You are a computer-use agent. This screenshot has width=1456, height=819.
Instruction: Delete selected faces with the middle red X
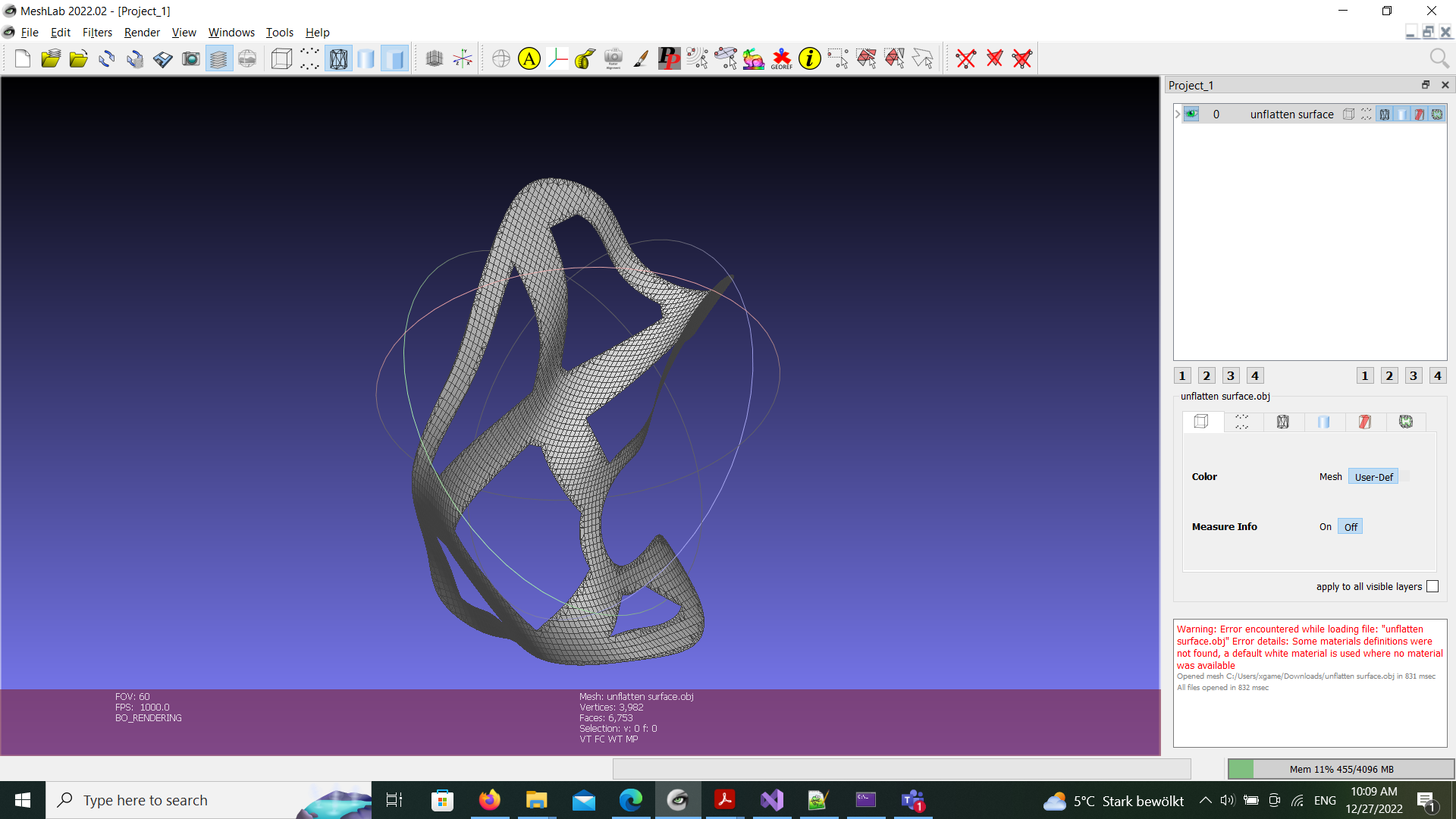[x=994, y=58]
